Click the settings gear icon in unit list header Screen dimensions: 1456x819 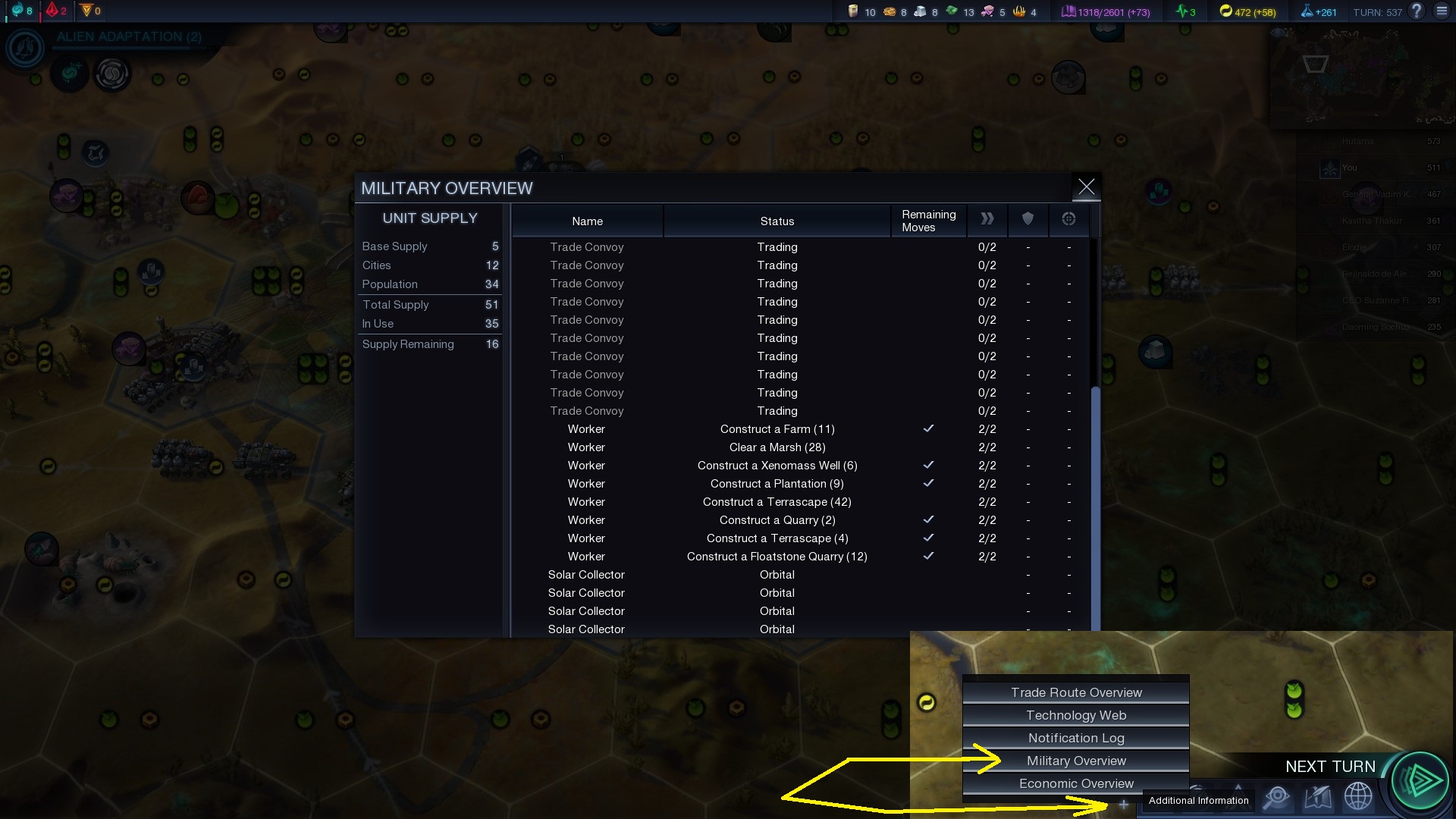[x=1069, y=219]
